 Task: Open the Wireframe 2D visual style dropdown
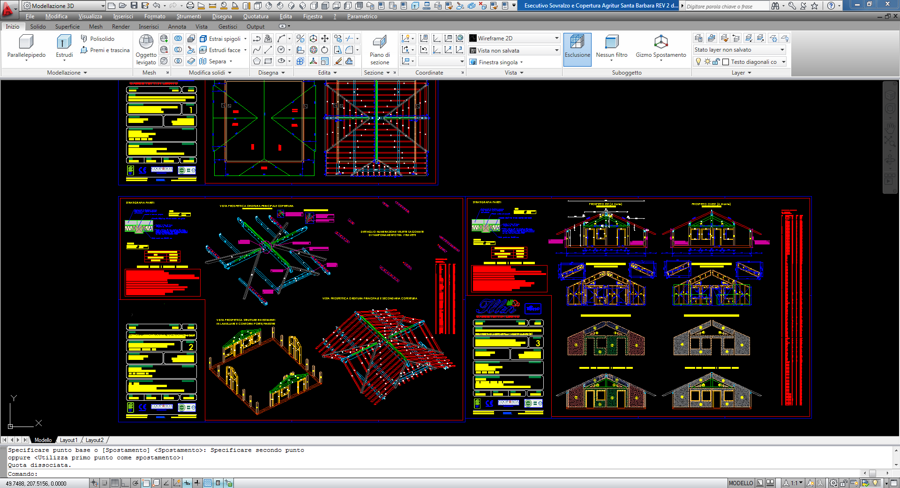tap(515, 39)
